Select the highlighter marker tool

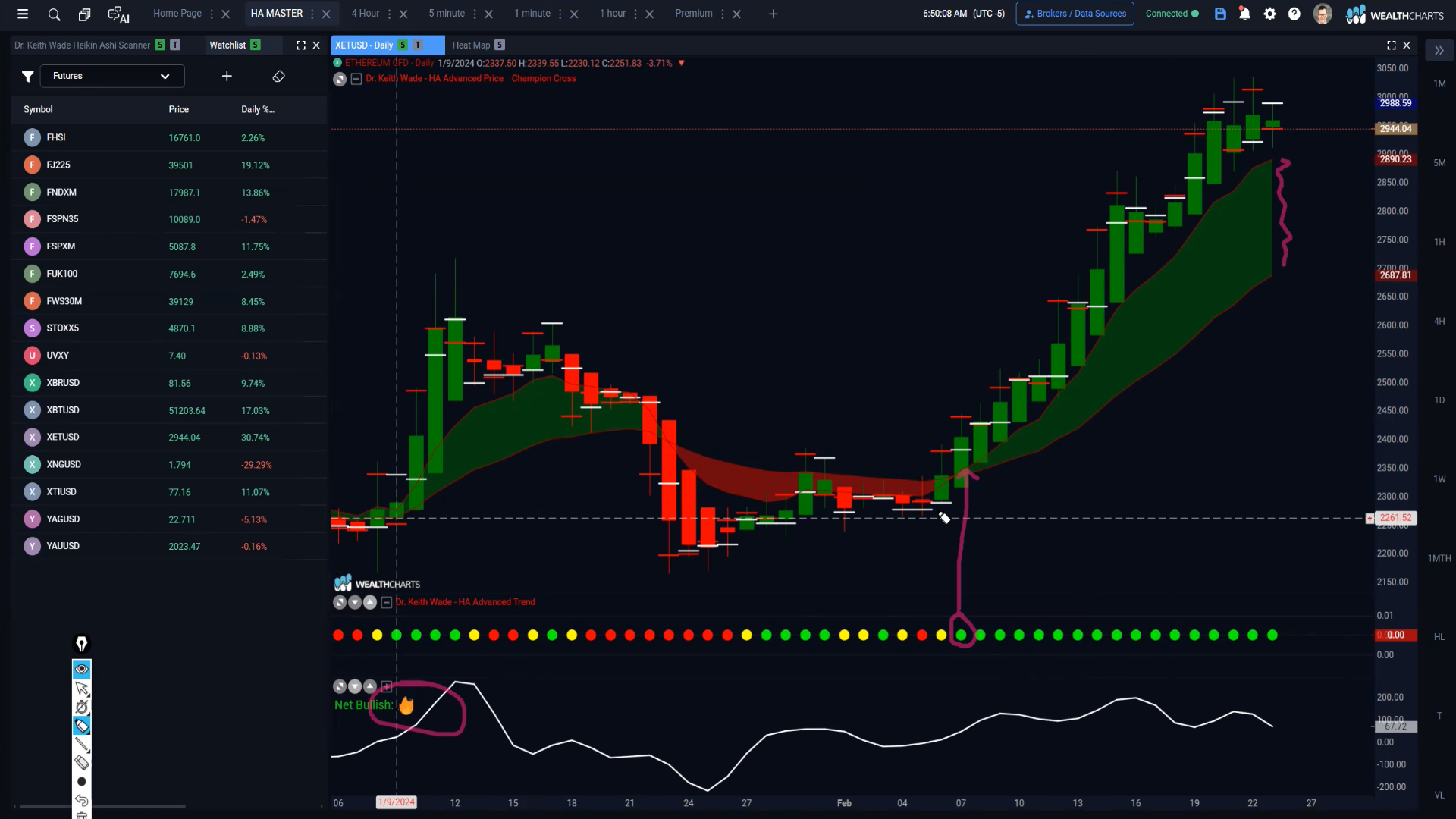pos(82,726)
